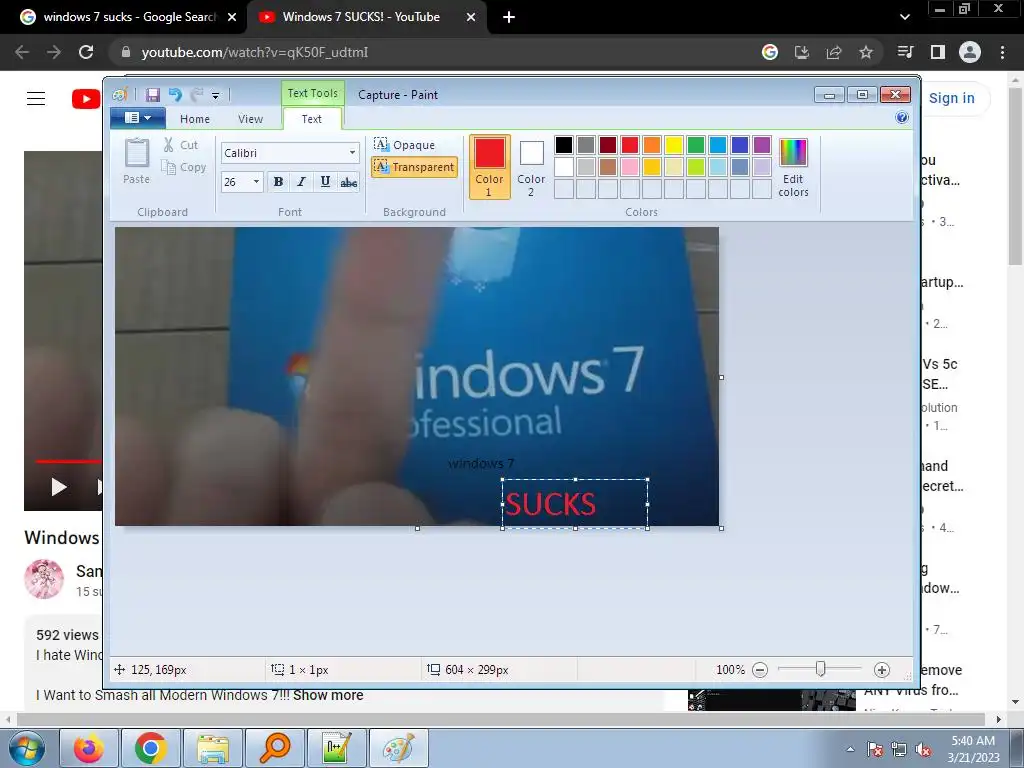Click the channel avatar under the video
The width and height of the screenshot is (1024, 768).
tap(44, 579)
